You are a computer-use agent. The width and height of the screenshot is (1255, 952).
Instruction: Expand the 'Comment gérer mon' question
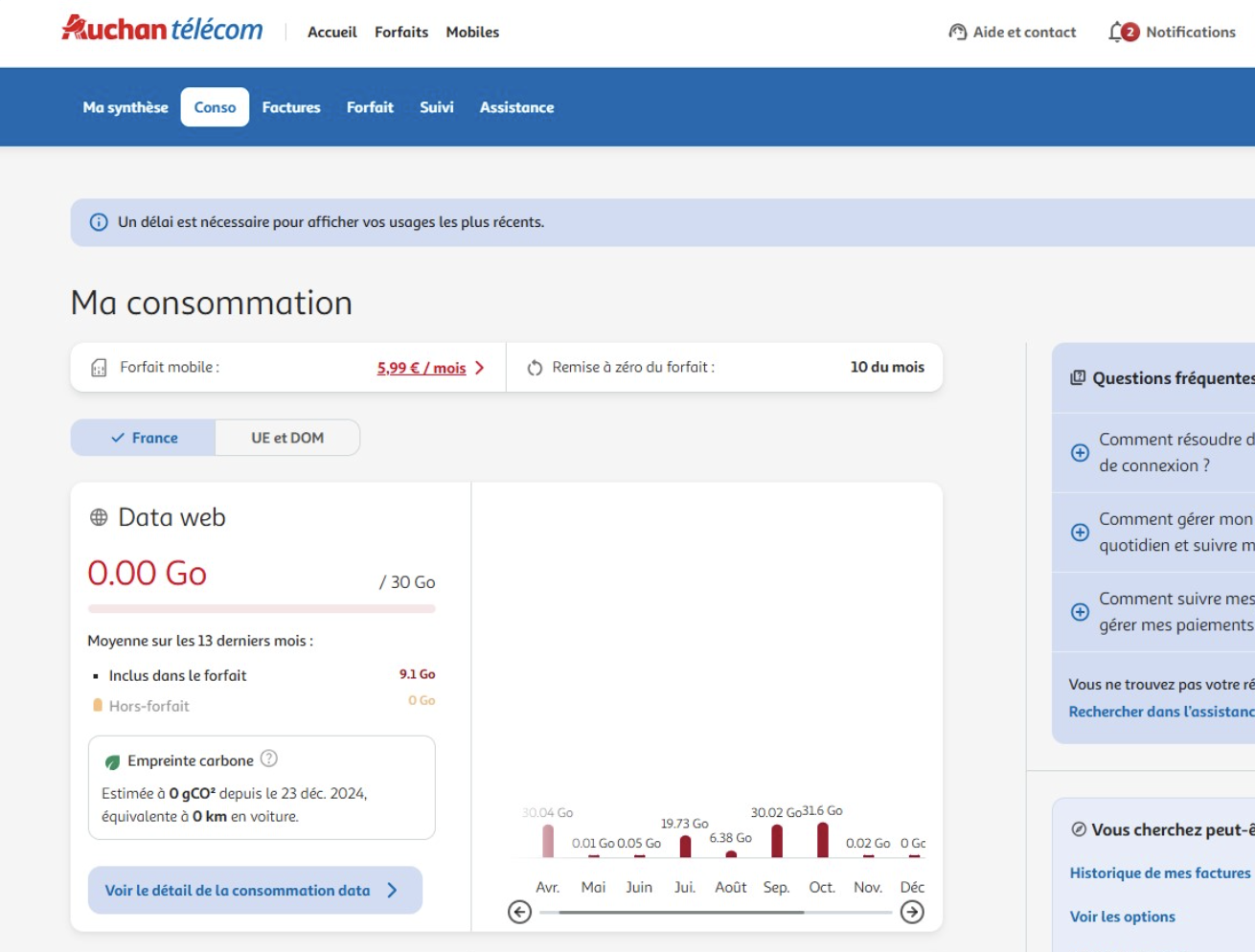1080,532
